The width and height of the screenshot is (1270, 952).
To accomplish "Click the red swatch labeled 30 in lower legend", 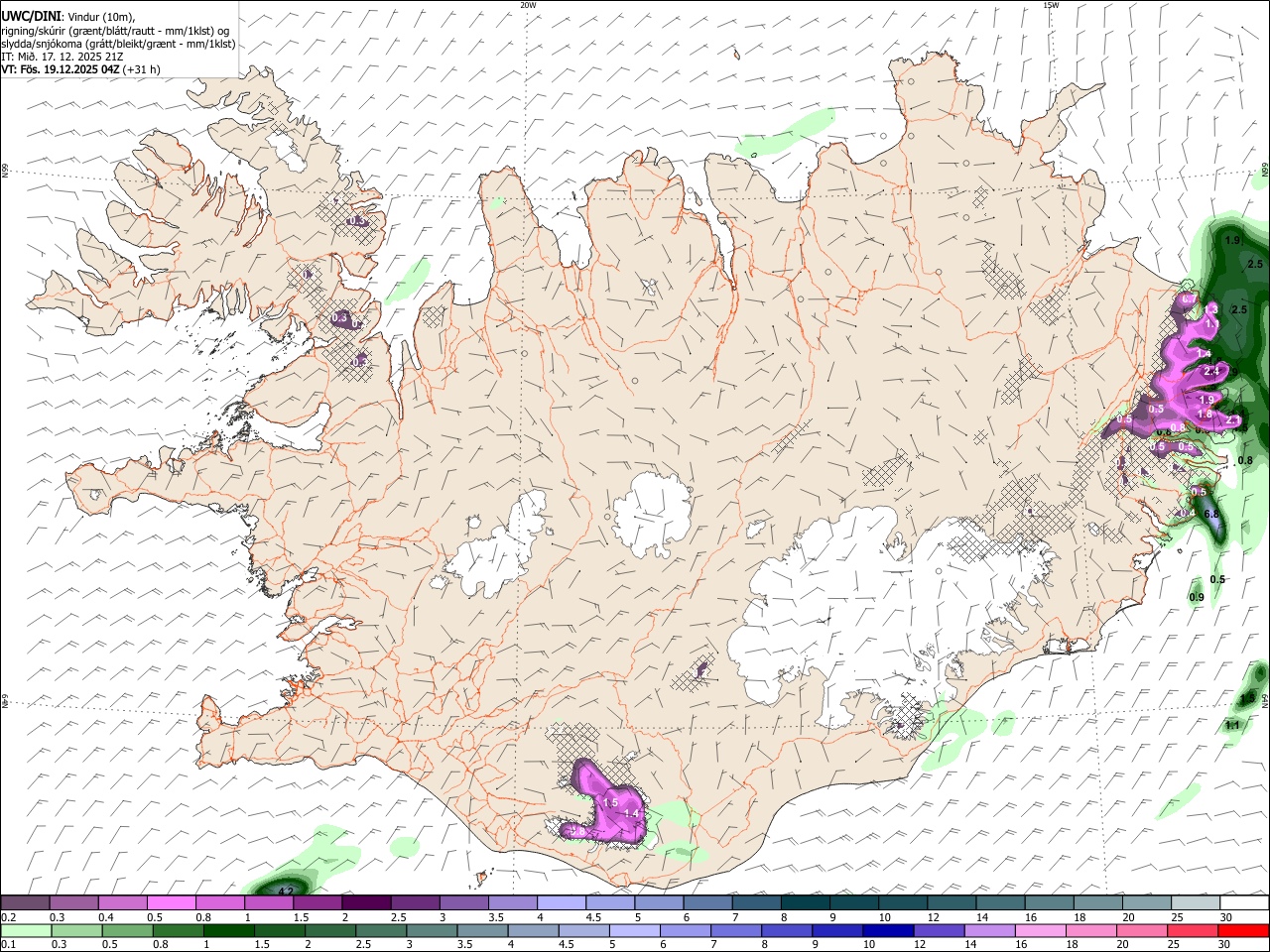I will click(x=1242, y=930).
